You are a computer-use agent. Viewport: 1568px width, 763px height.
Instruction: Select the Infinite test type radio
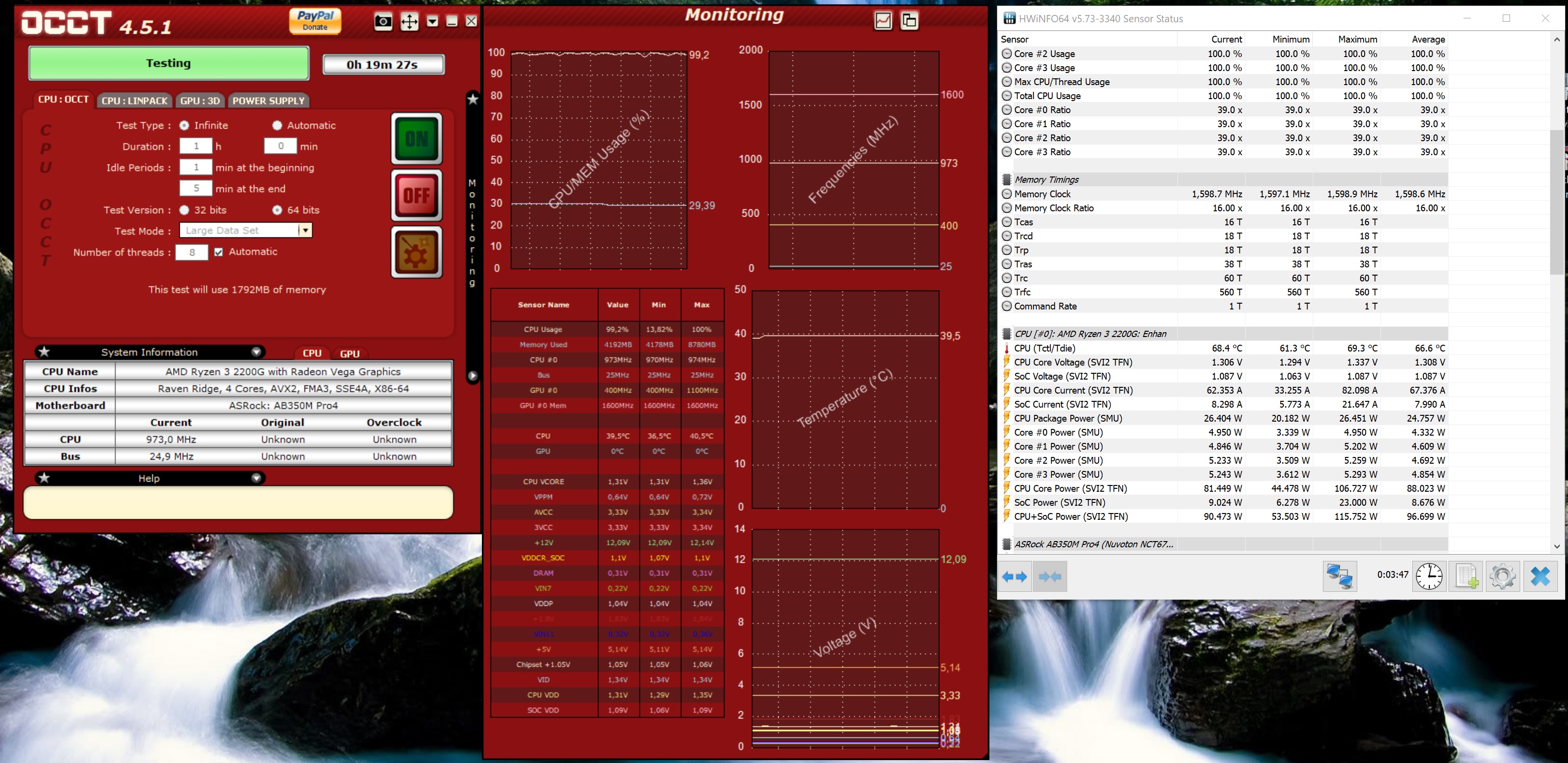coord(184,125)
